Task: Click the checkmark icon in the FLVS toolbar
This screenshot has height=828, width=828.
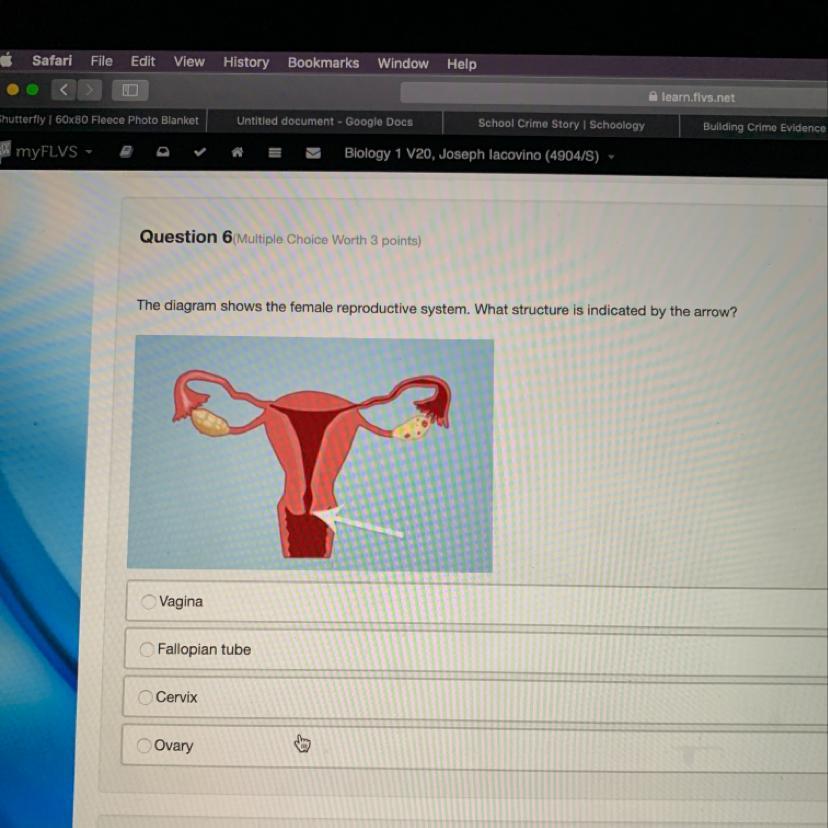Action: [x=200, y=152]
